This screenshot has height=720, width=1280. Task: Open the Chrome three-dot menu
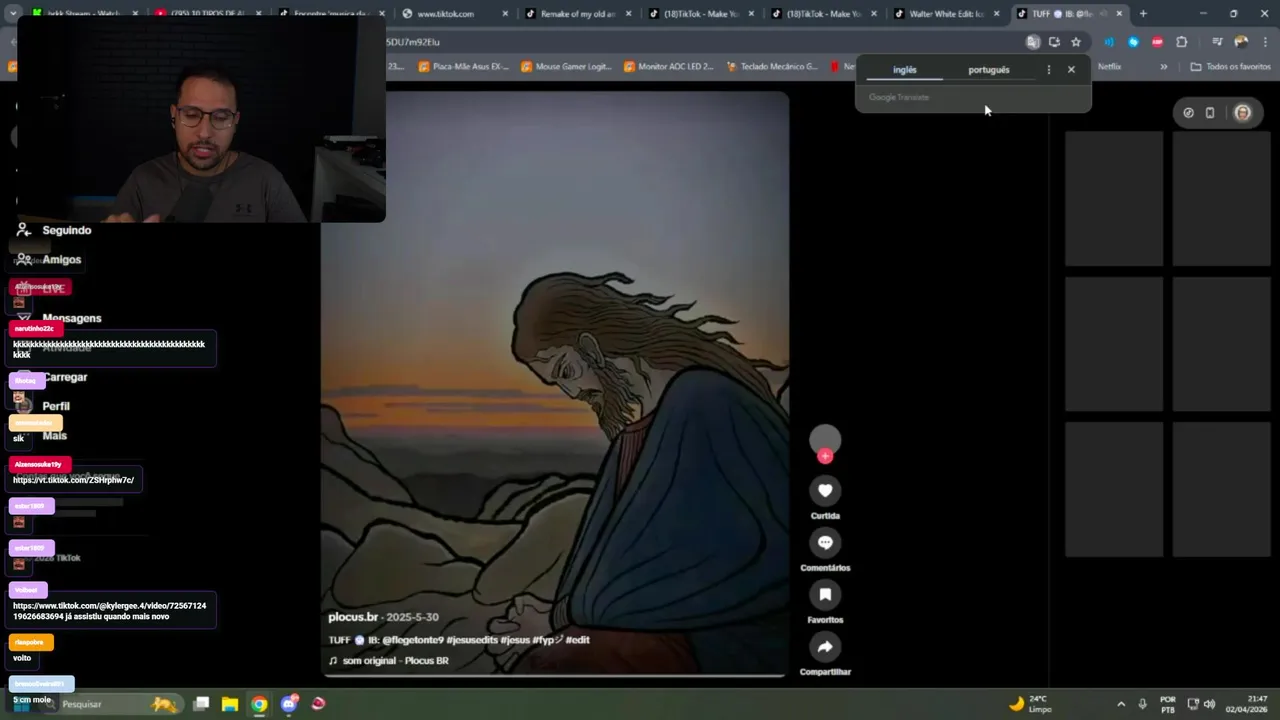[x=1266, y=42]
